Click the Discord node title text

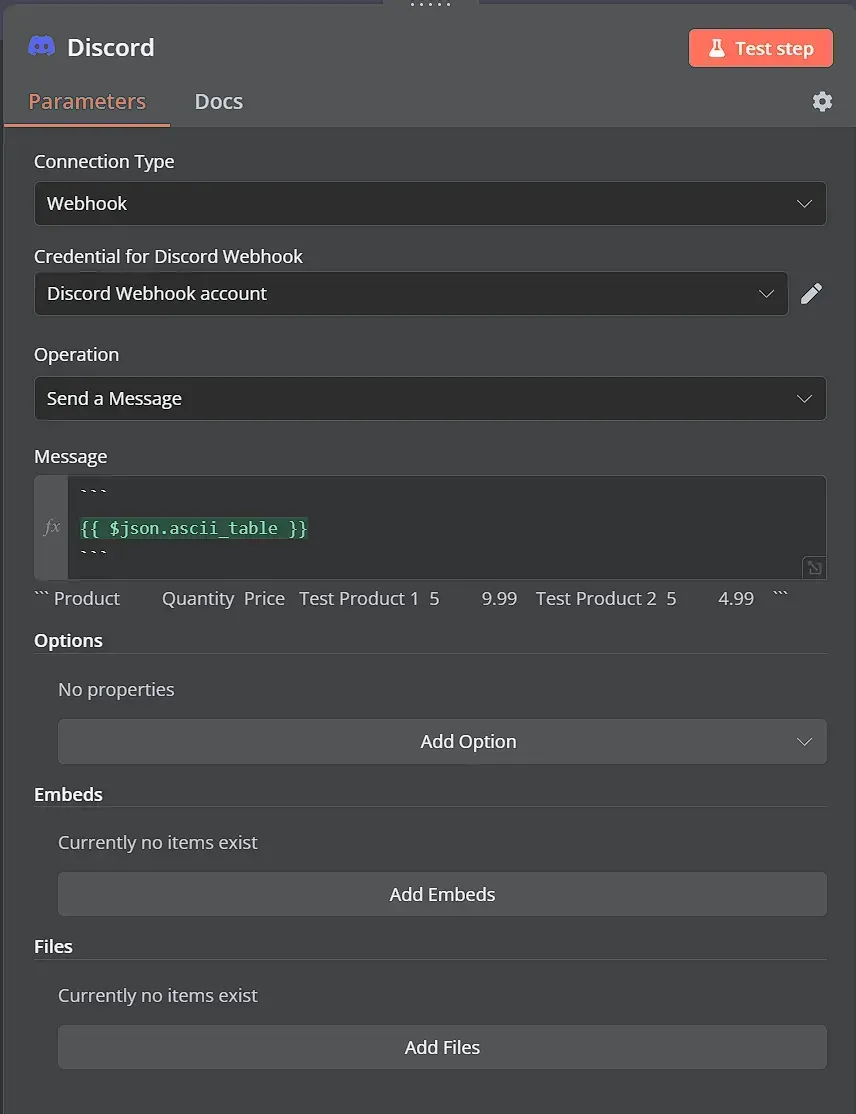tap(111, 48)
